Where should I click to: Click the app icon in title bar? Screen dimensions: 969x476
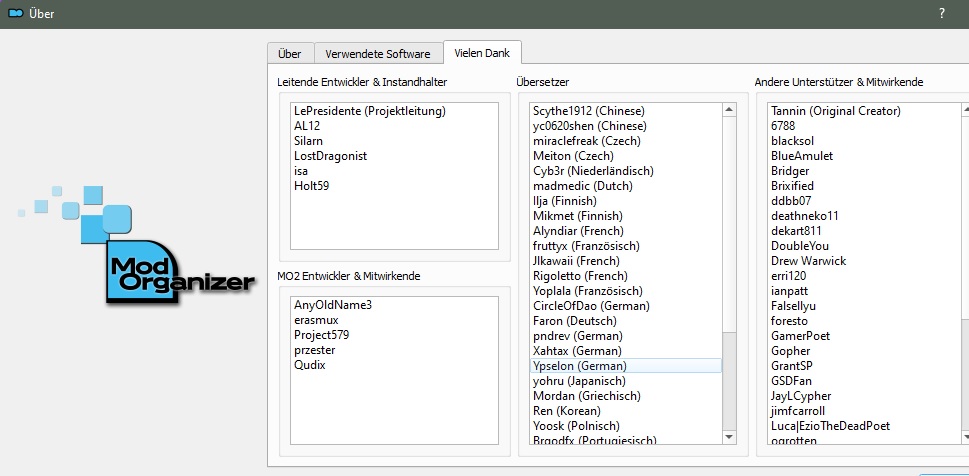click(16, 13)
